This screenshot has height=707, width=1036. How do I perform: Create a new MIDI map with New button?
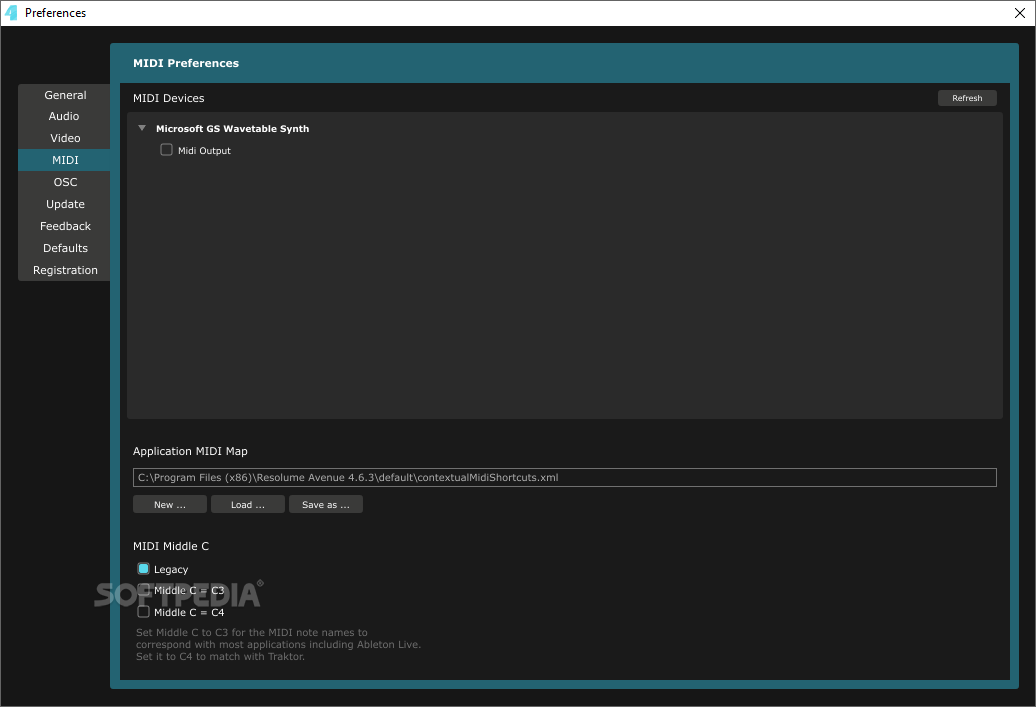click(170, 504)
